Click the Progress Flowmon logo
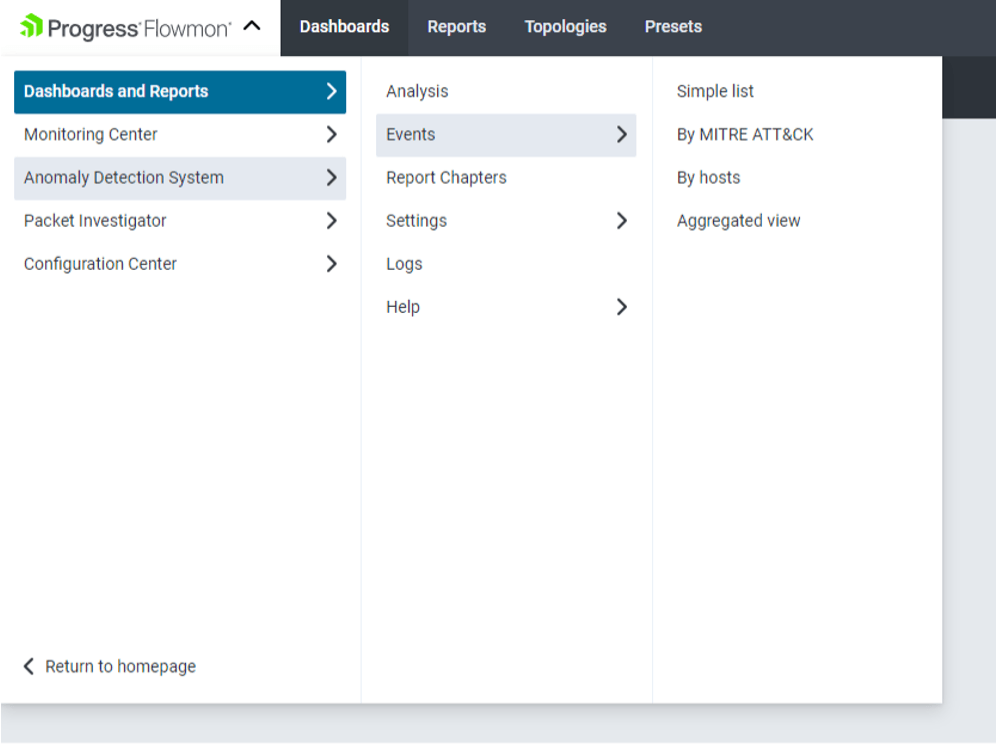The height and width of the screenshot is (747, 996). [125, 28]
